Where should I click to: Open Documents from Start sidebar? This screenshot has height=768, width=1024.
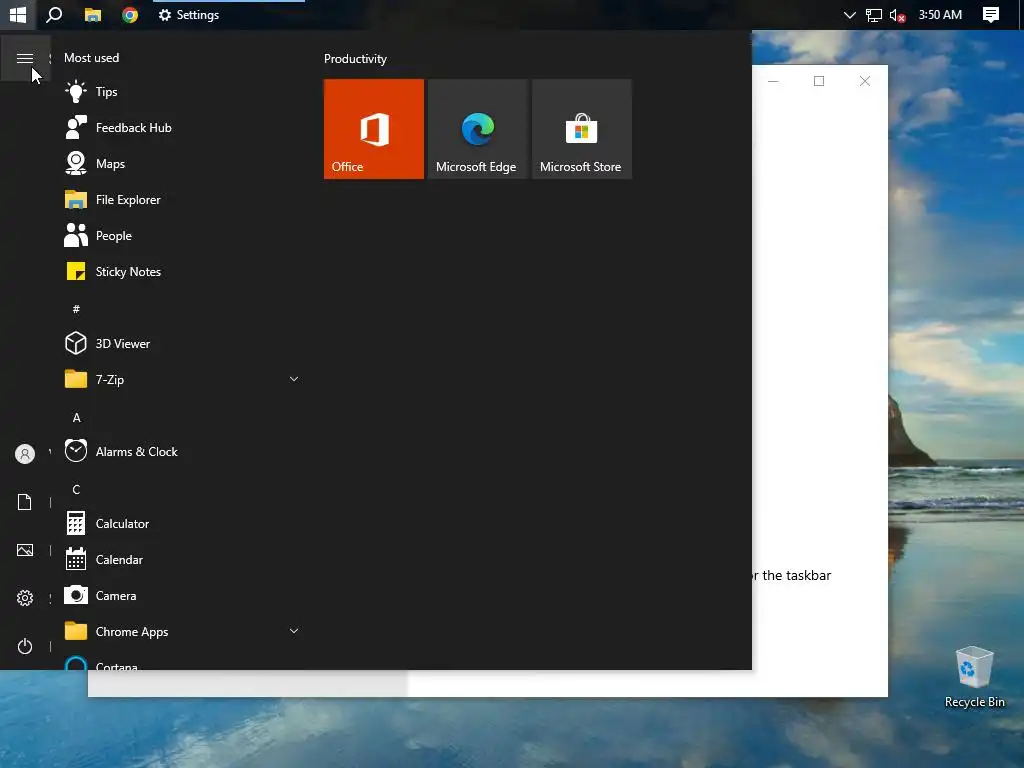click(25, 502)
